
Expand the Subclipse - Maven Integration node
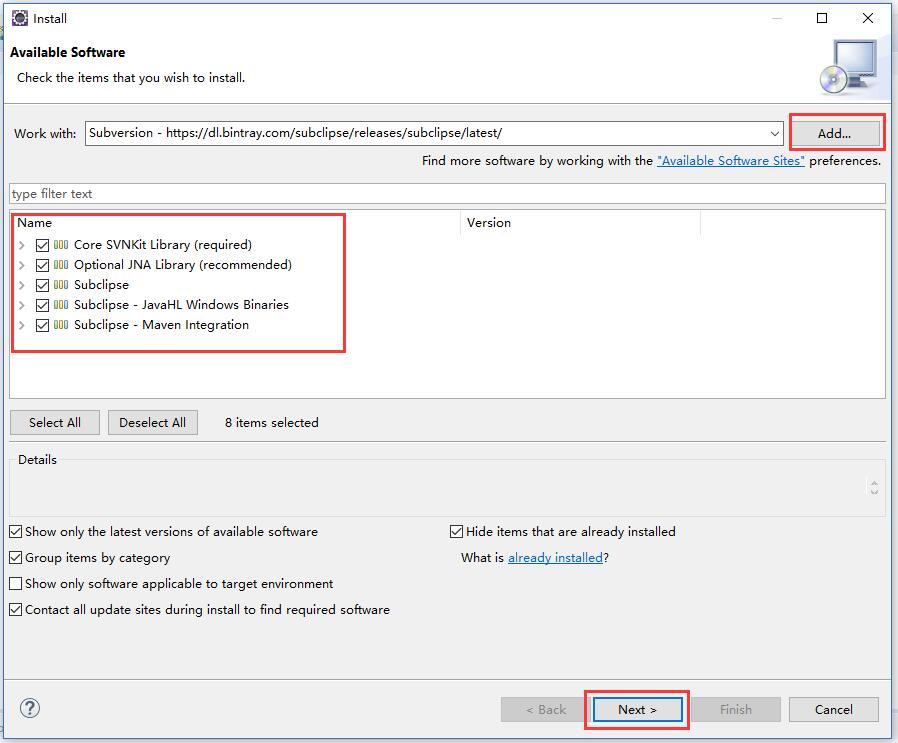tap(22, 325)
